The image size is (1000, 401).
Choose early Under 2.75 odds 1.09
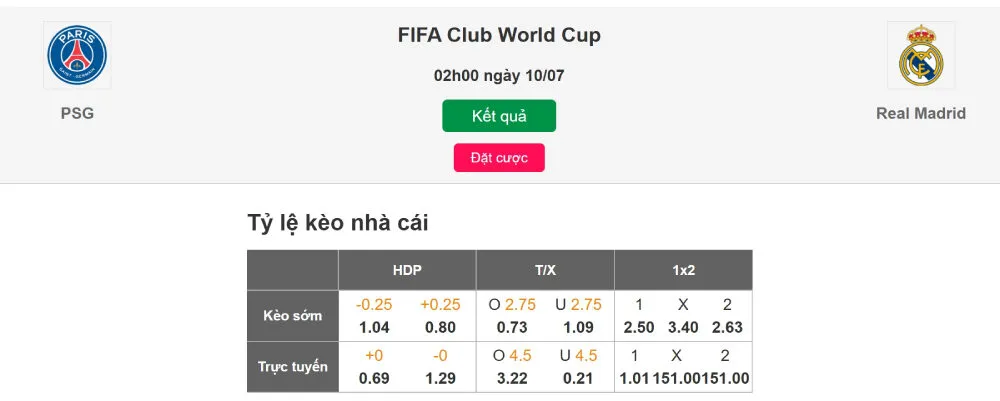578,327
